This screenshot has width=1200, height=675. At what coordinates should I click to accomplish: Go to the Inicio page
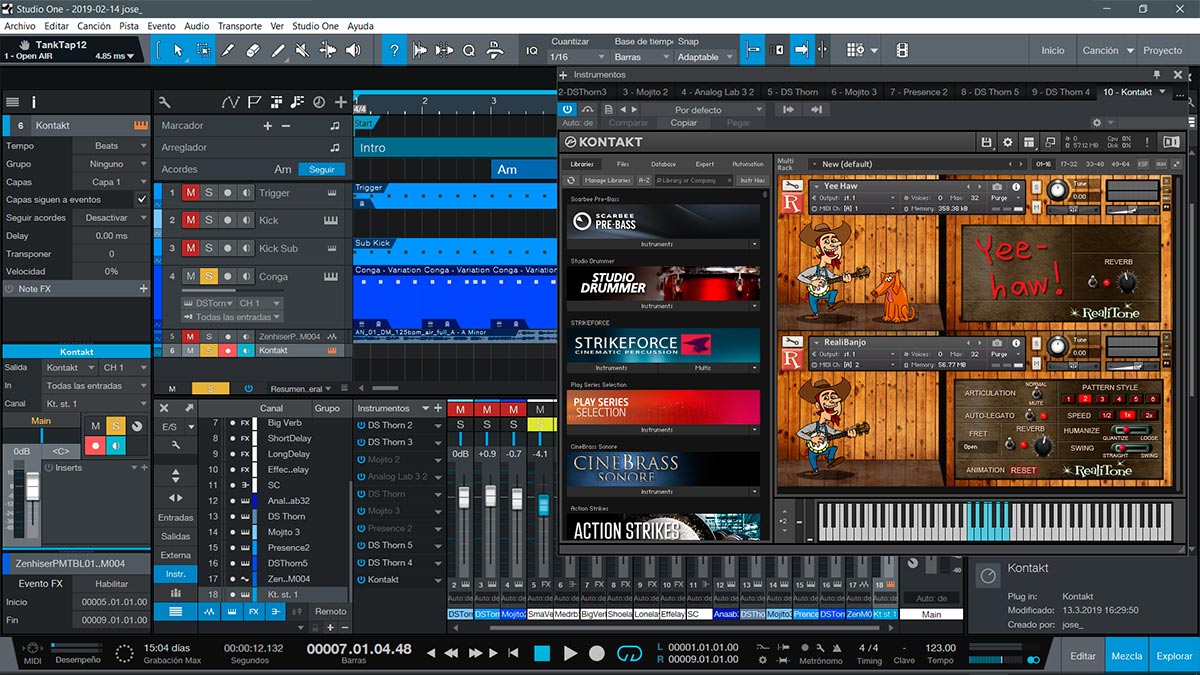tap(1053, 50)
